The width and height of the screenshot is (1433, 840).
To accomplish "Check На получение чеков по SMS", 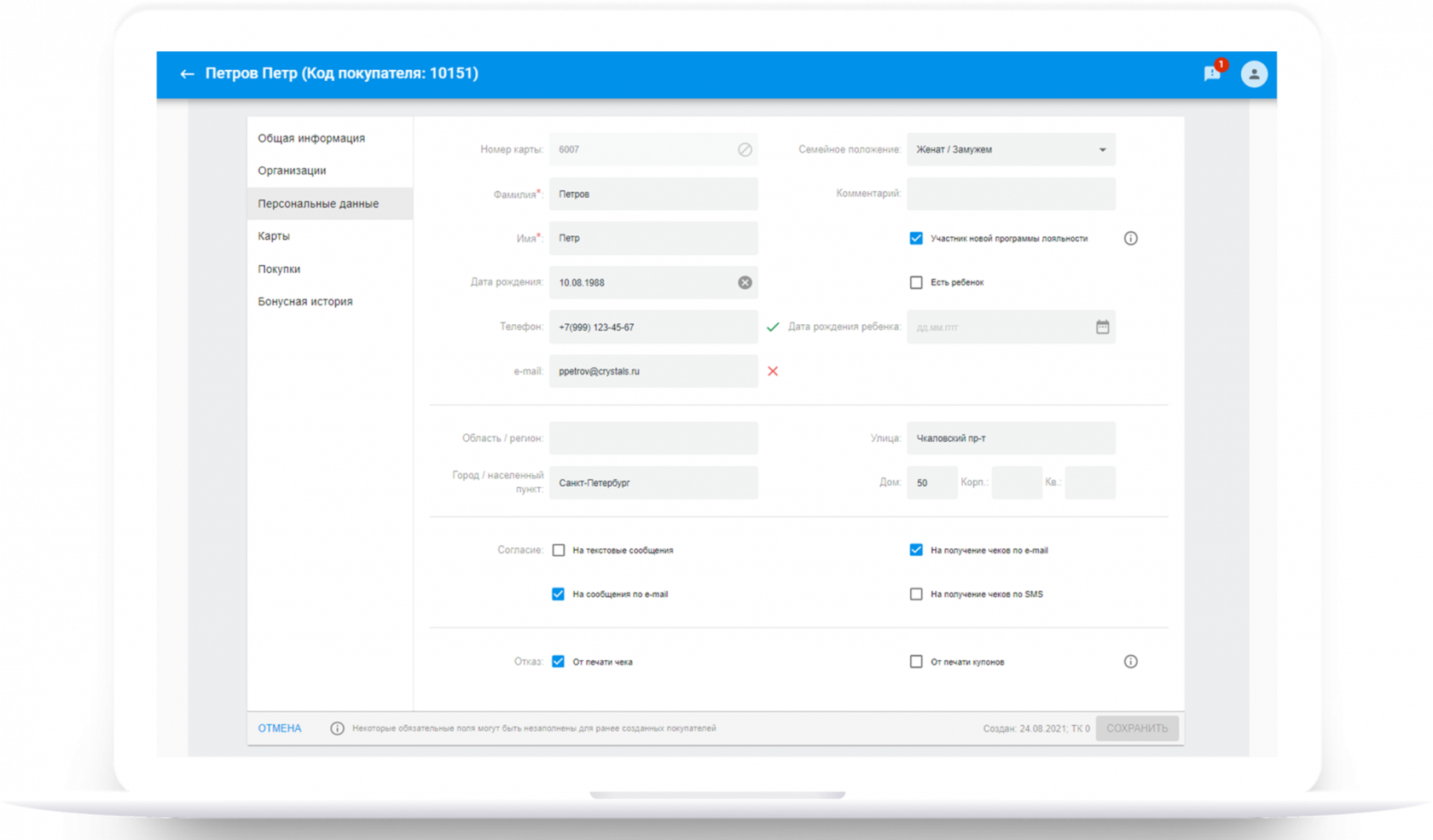I will pos(916,594).
